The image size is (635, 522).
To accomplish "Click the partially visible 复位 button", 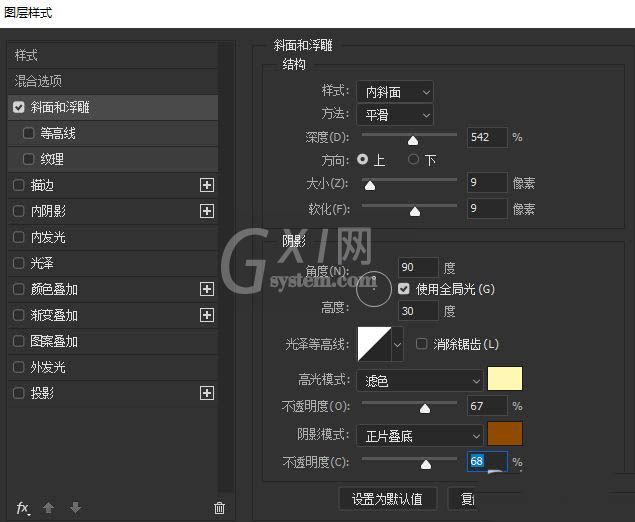I will pyautogui.click(x=462, y=499).
